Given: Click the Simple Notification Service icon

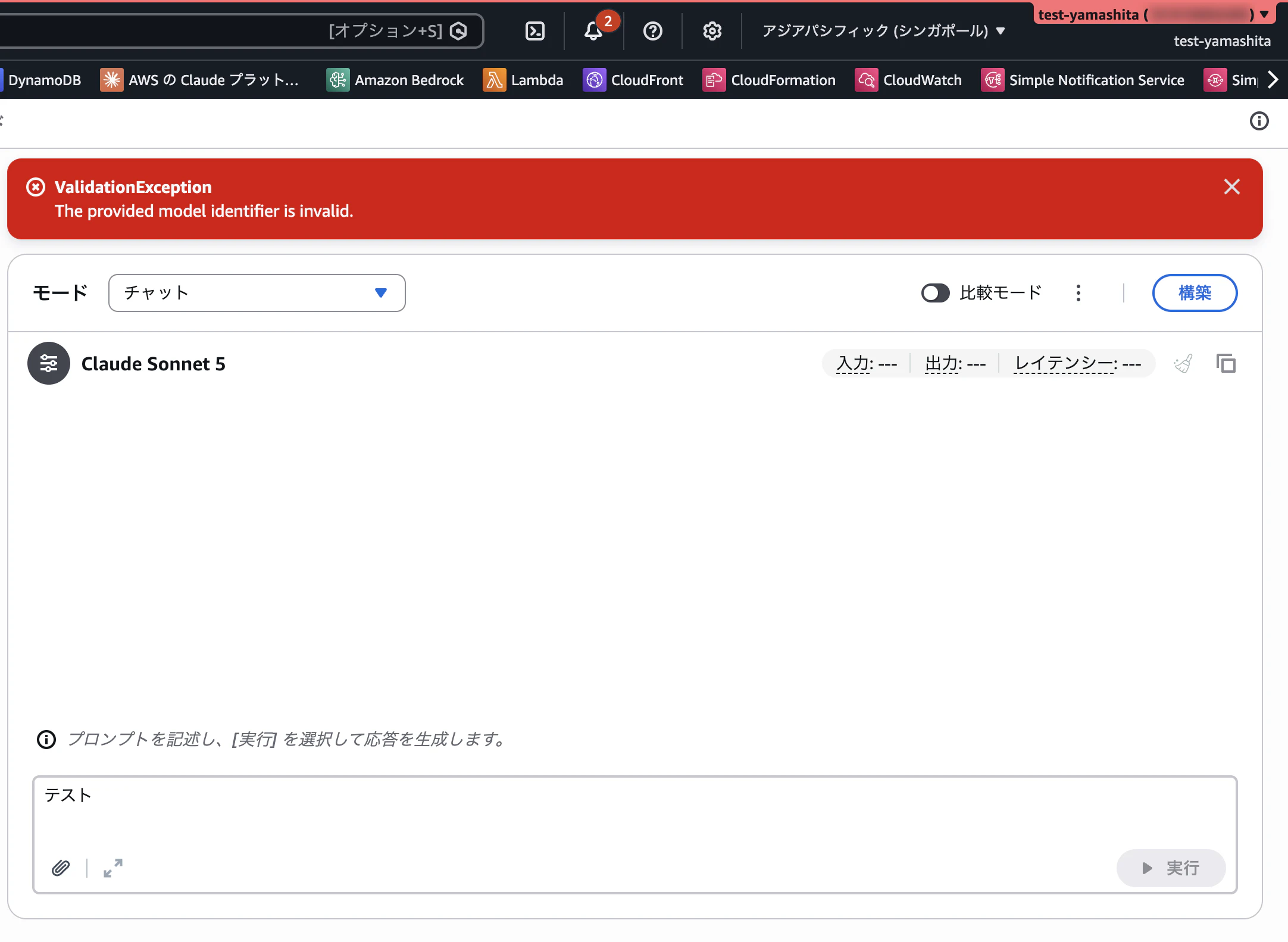Looking at the screenshot, I should point(993,80).
